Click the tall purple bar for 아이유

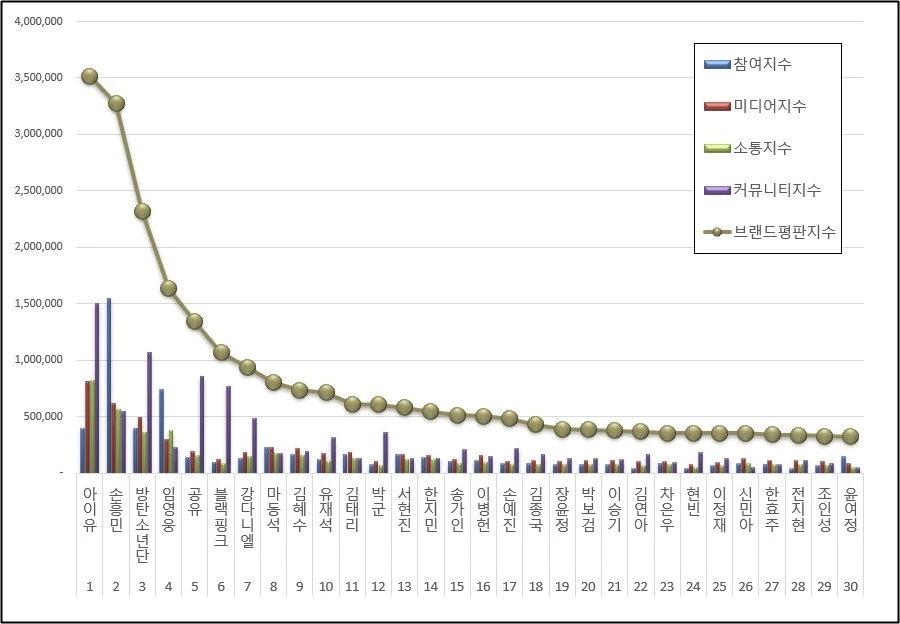click(97, 388)
